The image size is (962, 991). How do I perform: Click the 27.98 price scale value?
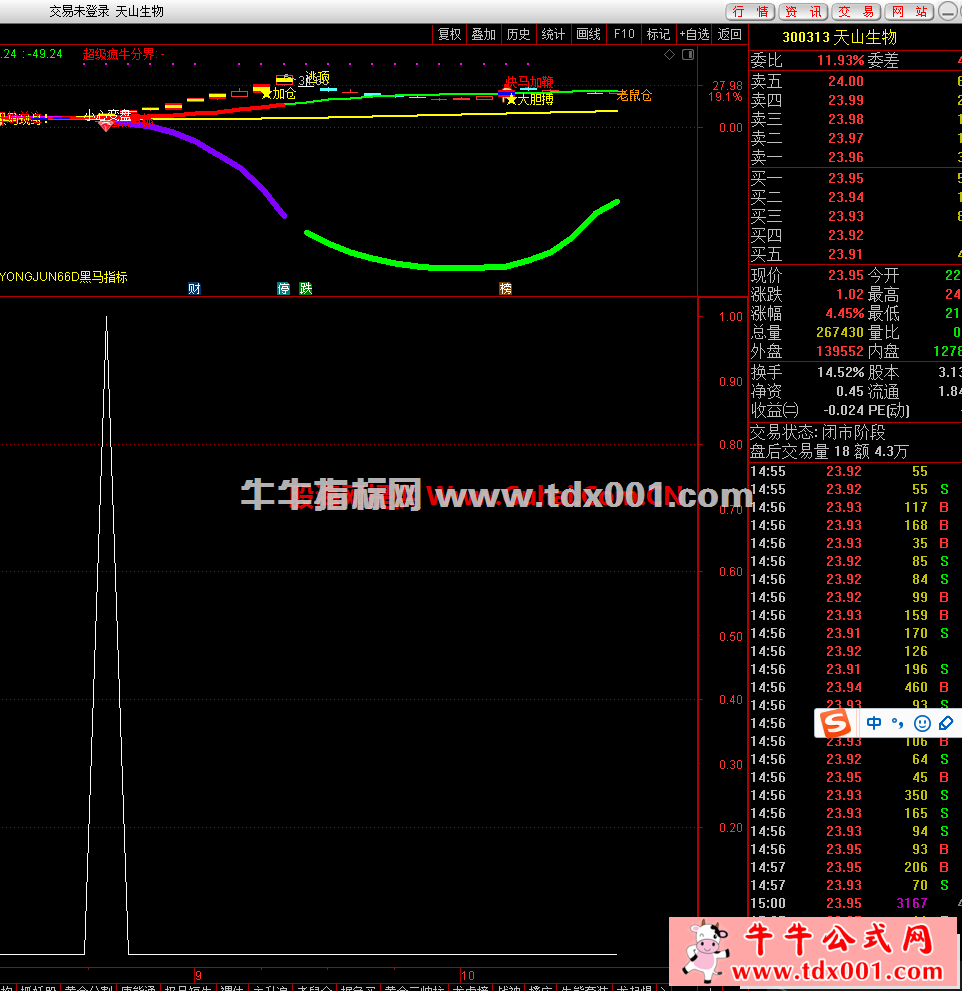click(728, 85)
